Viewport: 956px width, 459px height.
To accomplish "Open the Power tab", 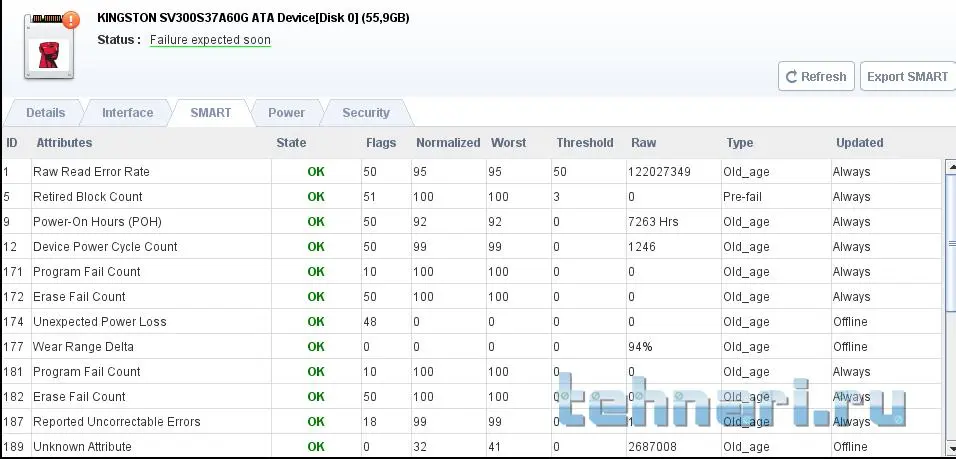I will (x=286, y=113).
